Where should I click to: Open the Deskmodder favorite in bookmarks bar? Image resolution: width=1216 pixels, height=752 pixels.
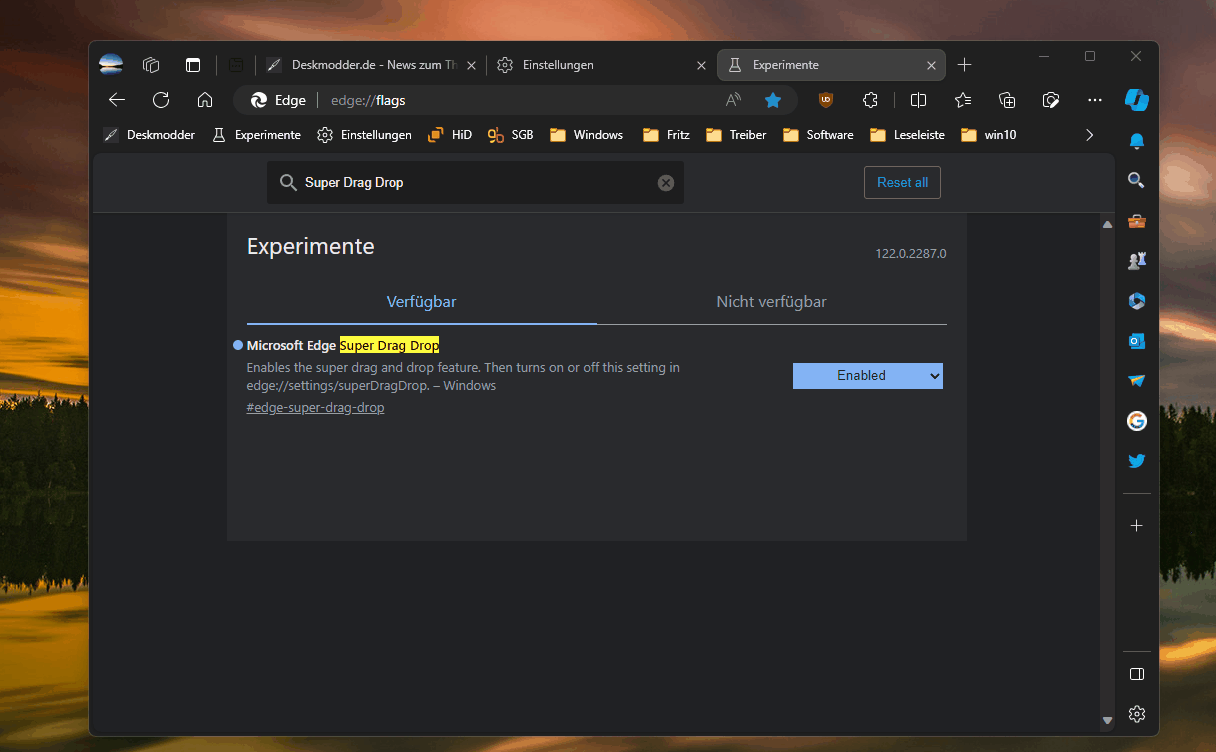[x=149, y=135]
